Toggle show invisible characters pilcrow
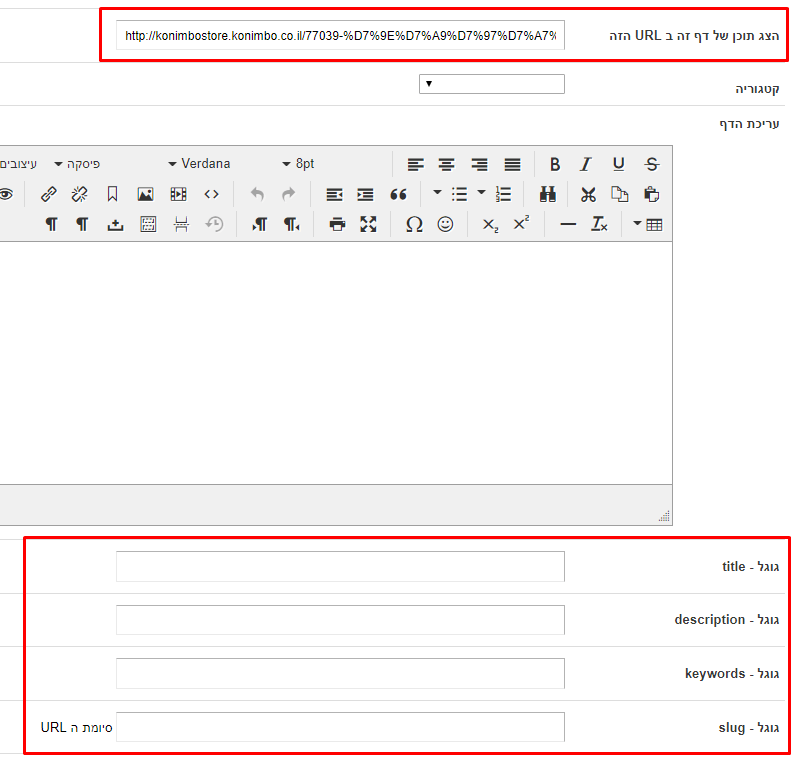Screen dimensions: 811x770 [51, 224]
